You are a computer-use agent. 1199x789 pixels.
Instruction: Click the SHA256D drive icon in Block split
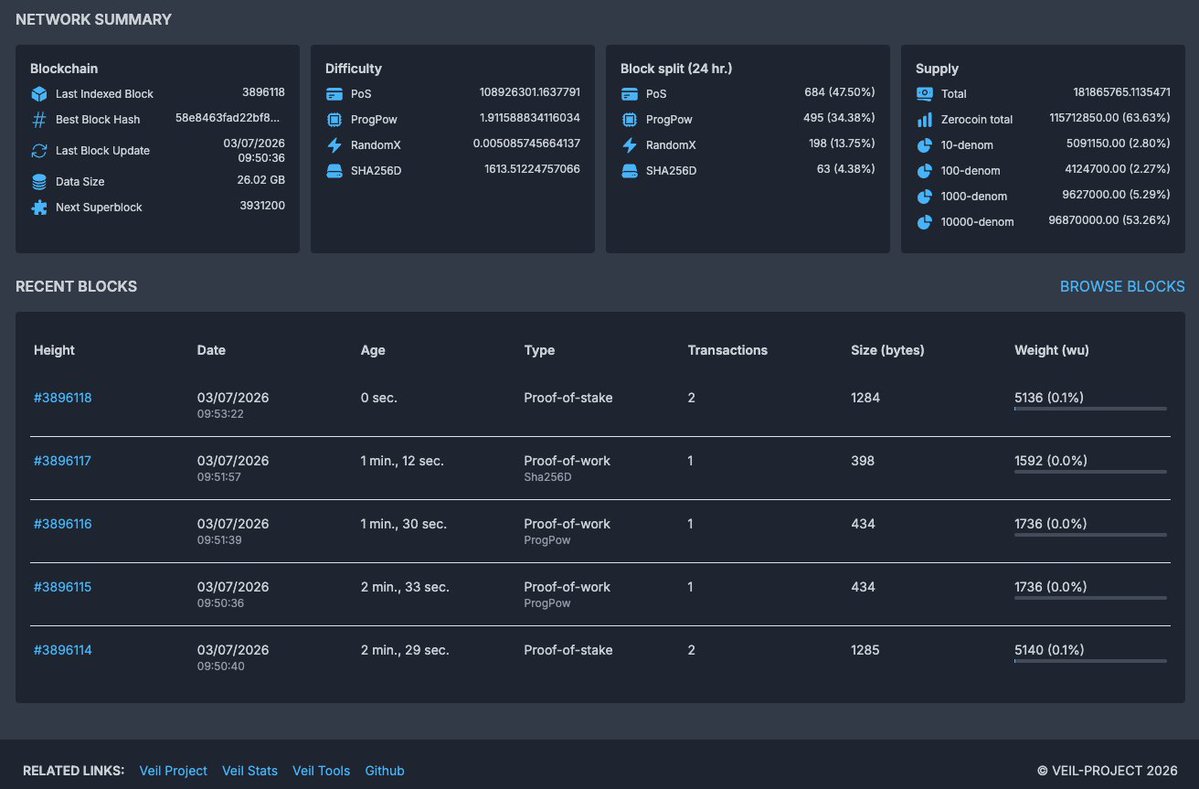tap(629, 170)
